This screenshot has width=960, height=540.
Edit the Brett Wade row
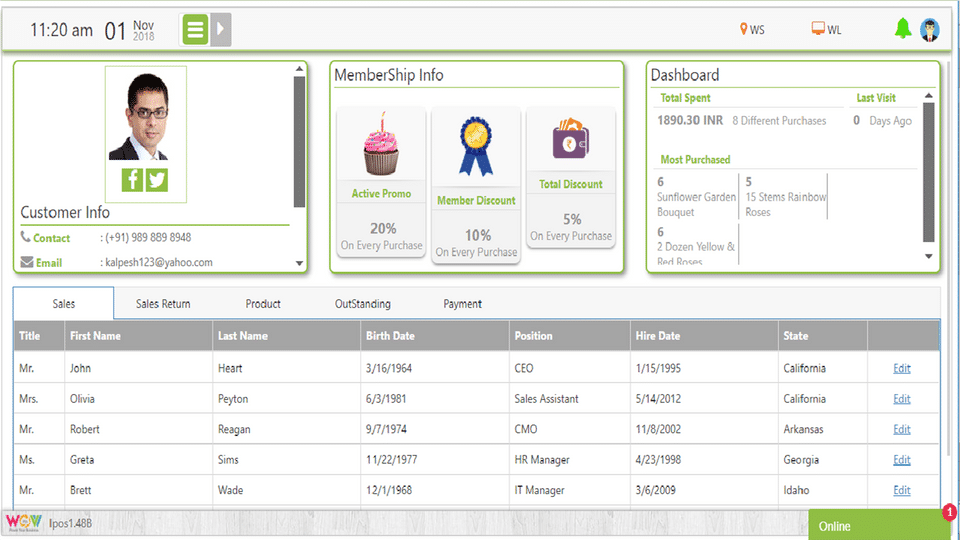[x=902, y=490]
